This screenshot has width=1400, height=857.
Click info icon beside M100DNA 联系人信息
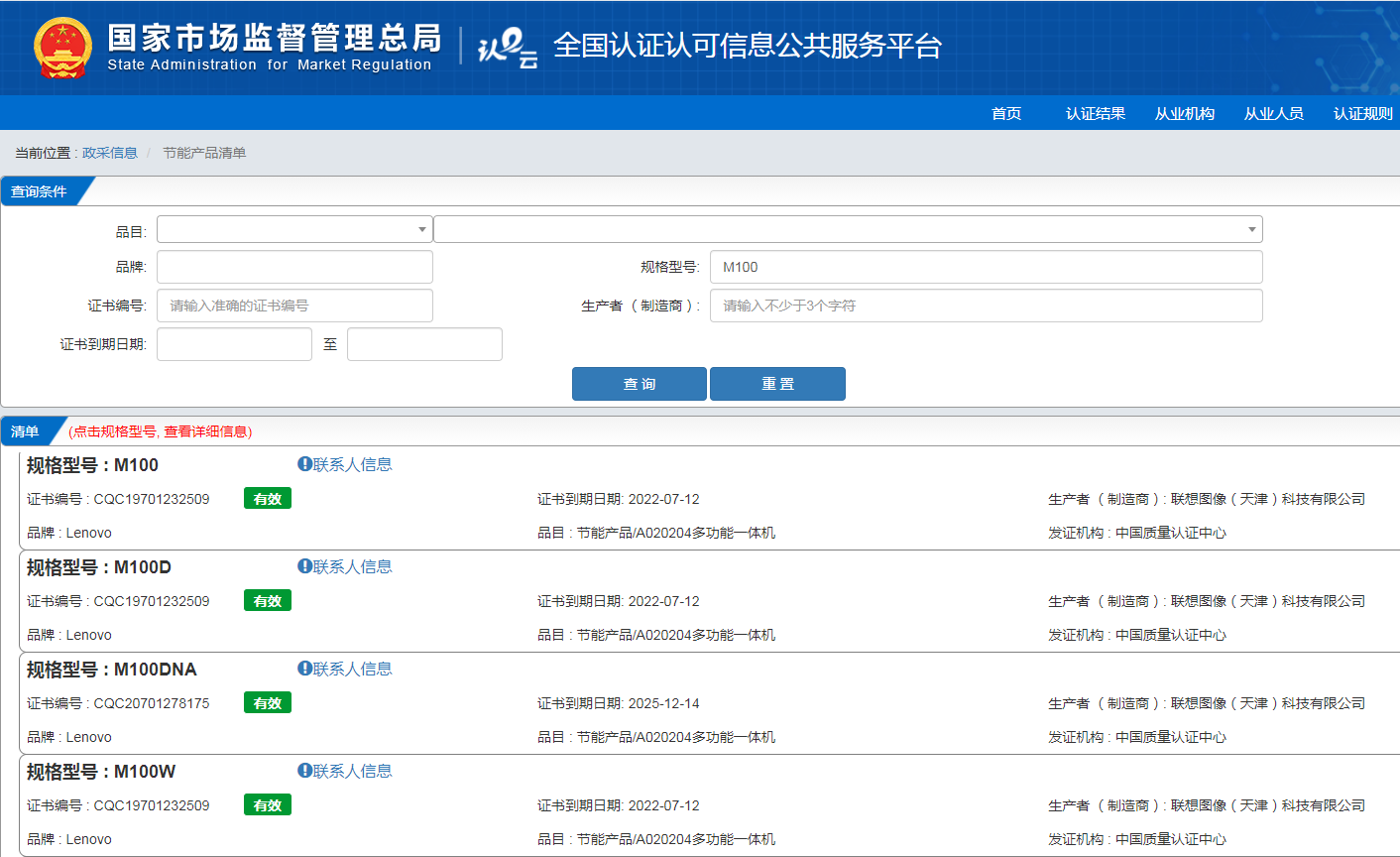coord(305,669)
